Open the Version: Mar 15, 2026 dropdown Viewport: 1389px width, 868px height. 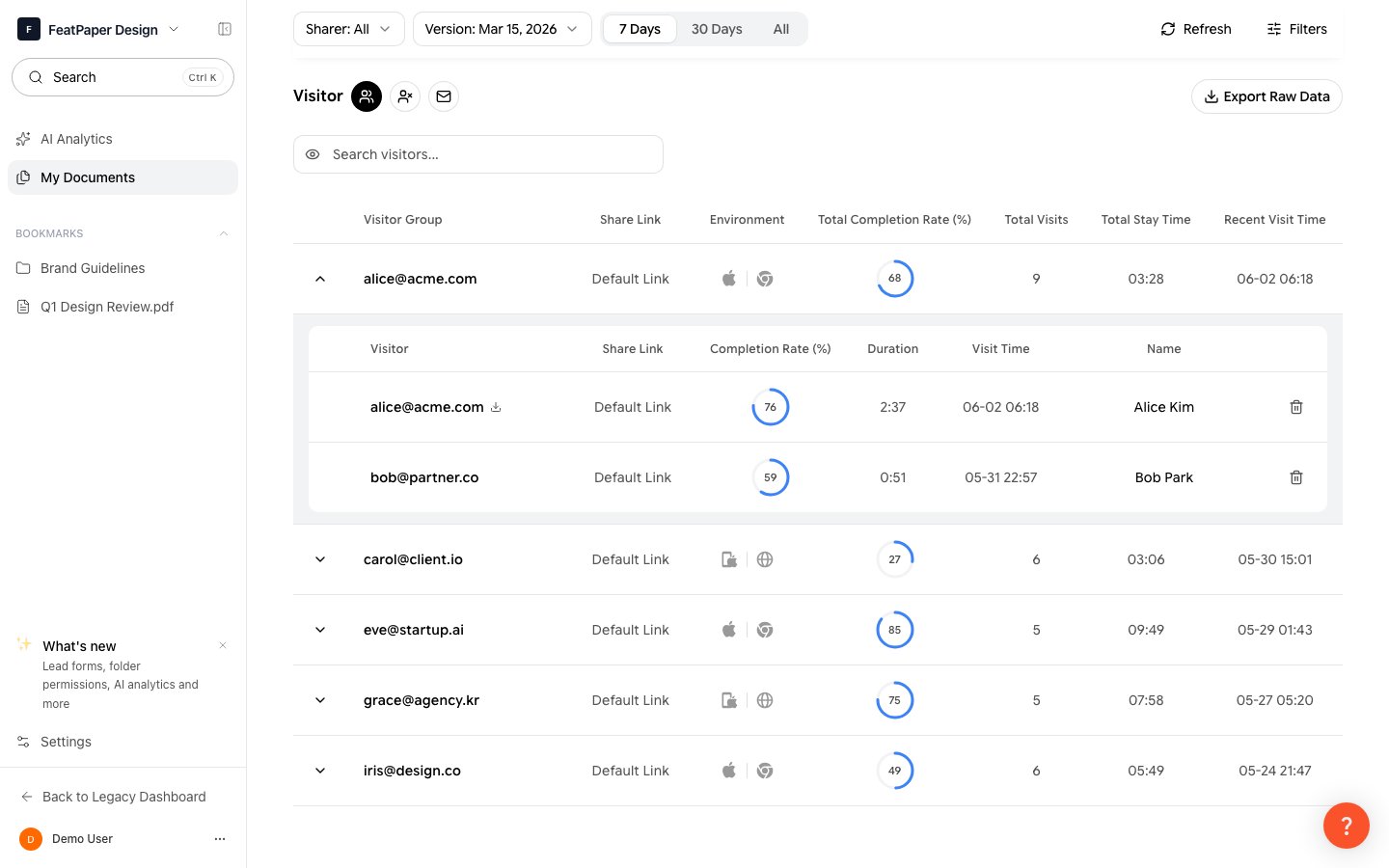pyautogui.click(x=502, y=29)
